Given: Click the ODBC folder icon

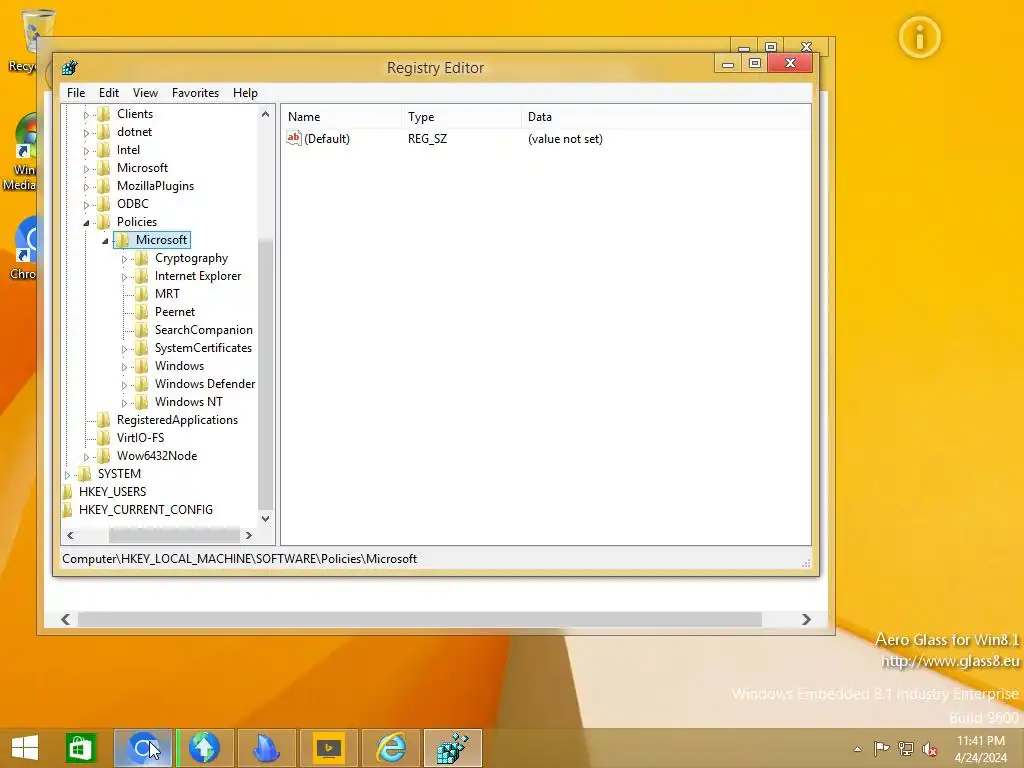Looking at the screenshot, I should (x=103, y=204).
